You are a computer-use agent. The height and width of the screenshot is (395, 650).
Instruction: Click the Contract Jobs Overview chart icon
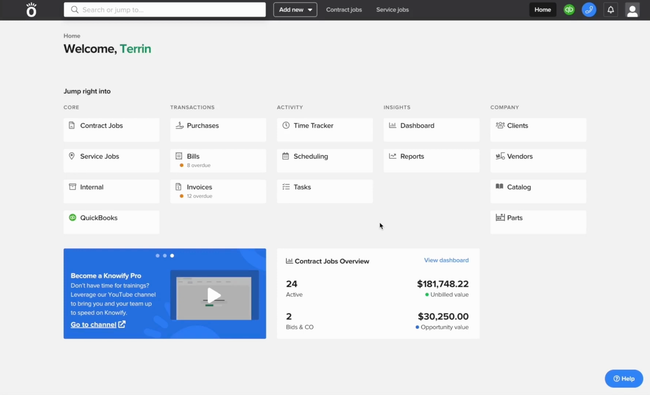click(x=289, y=261)
